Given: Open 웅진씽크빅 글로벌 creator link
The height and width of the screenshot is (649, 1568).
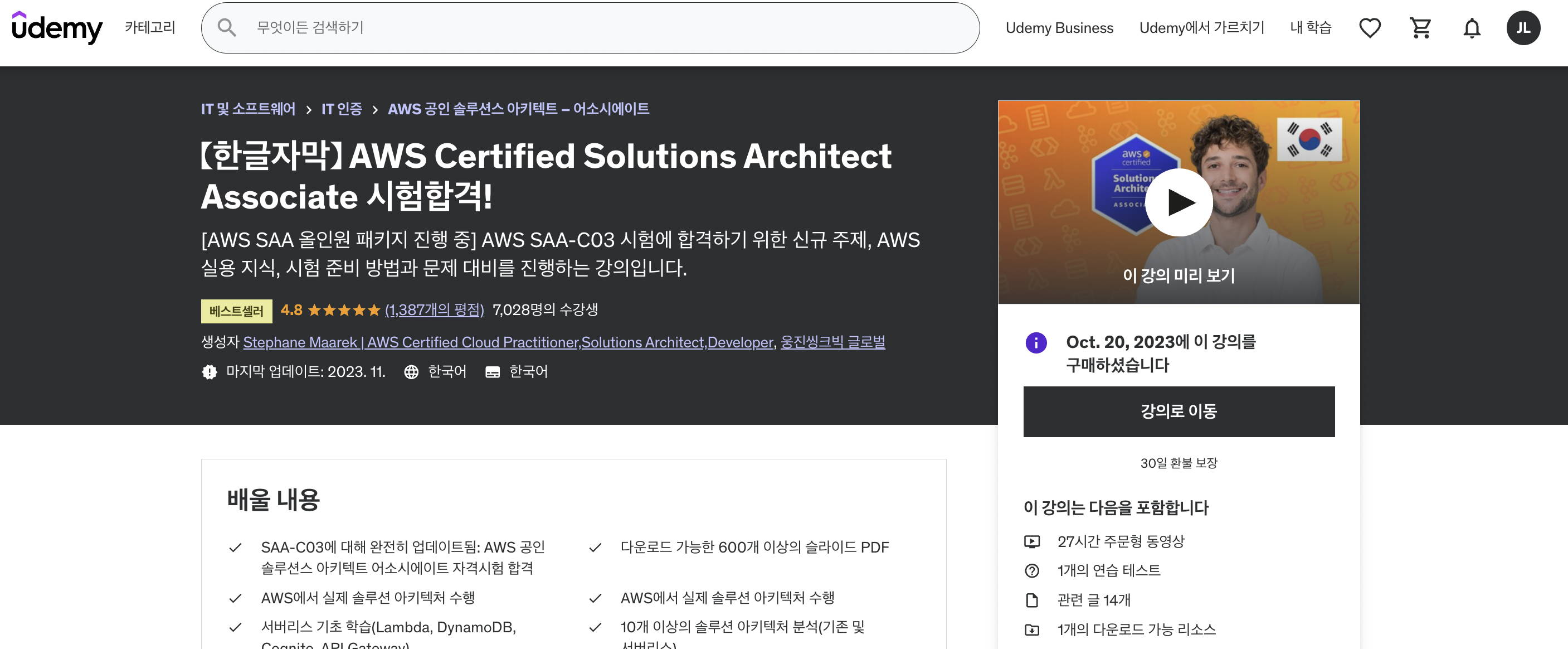Looking at the screenshot, I should [832, 342].
